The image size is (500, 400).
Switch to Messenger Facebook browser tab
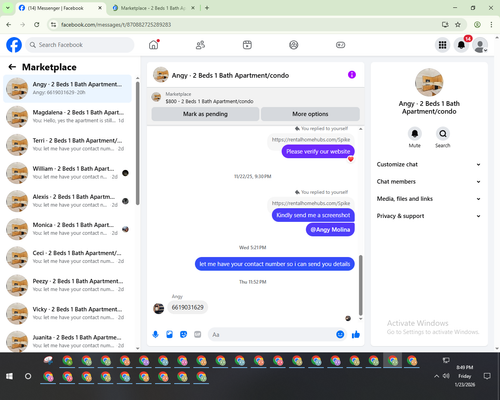[60, 8]
